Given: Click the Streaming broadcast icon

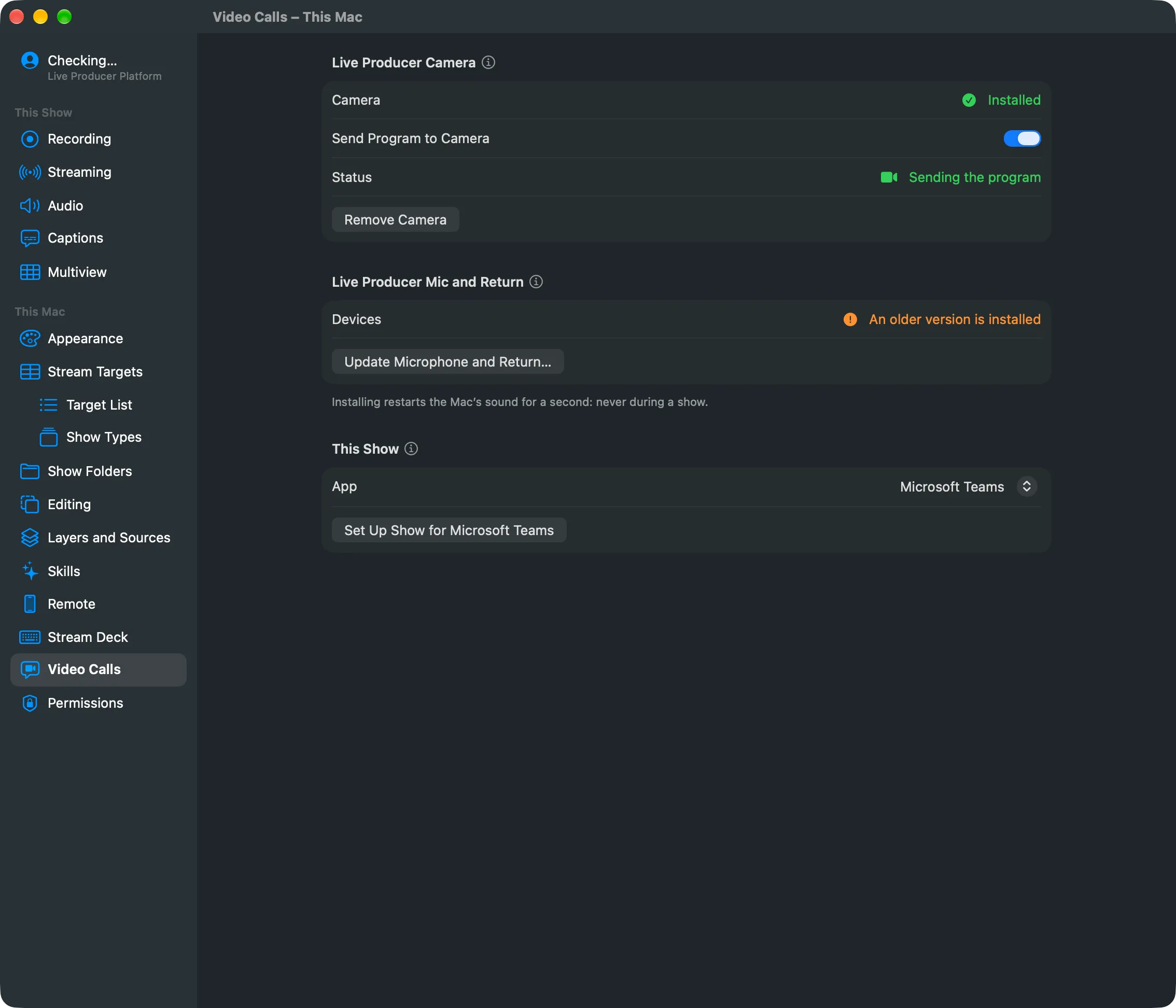Looking at the screenshot, I should [30, 172].
